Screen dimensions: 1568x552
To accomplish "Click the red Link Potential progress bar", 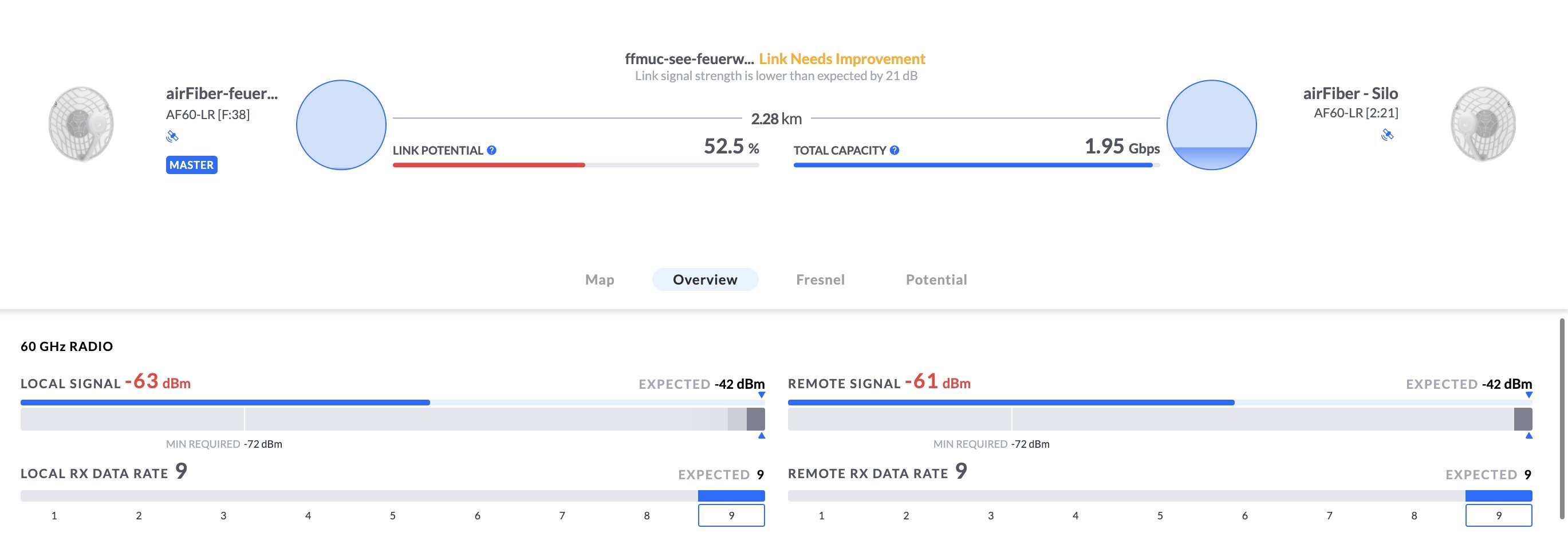I will pos(488,165).
